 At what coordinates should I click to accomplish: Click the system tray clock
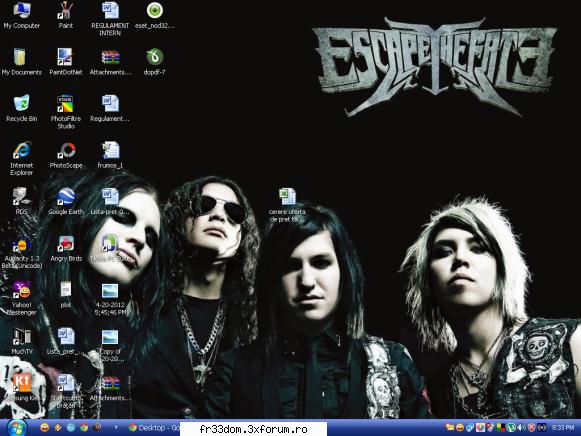(x=562, y=428)
